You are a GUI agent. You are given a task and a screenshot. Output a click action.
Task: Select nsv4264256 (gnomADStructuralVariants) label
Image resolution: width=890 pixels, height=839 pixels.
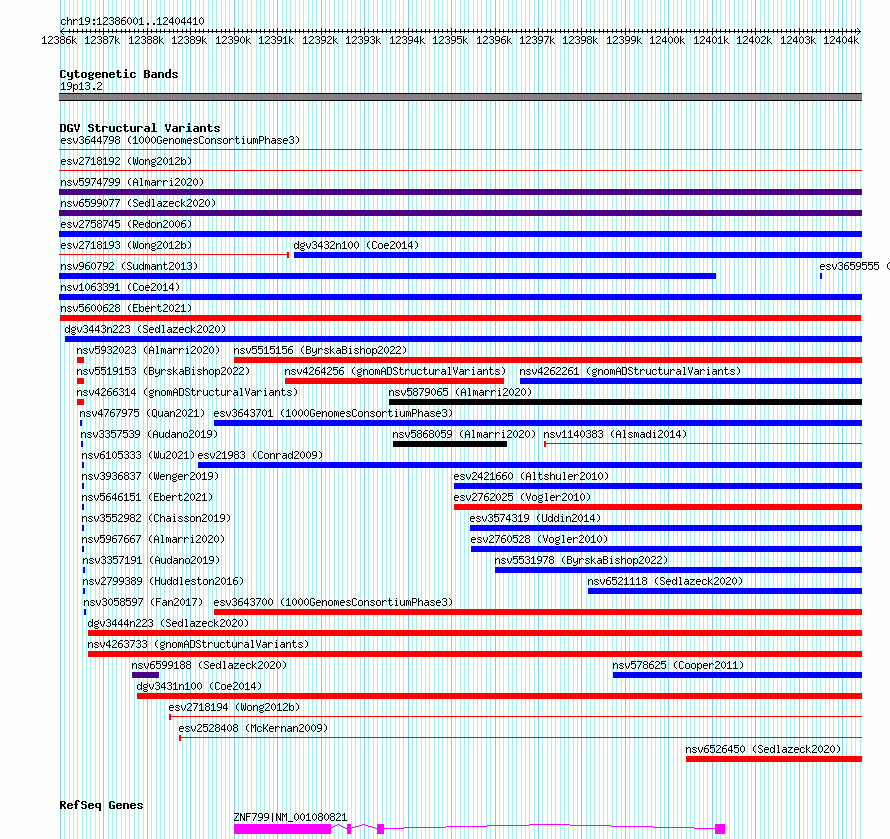pos(395,371)
